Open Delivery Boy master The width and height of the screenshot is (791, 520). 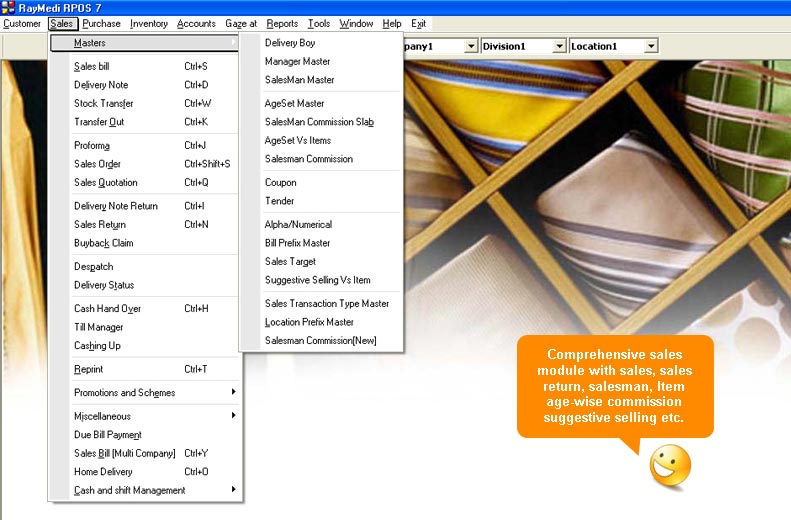click(321, 43)
